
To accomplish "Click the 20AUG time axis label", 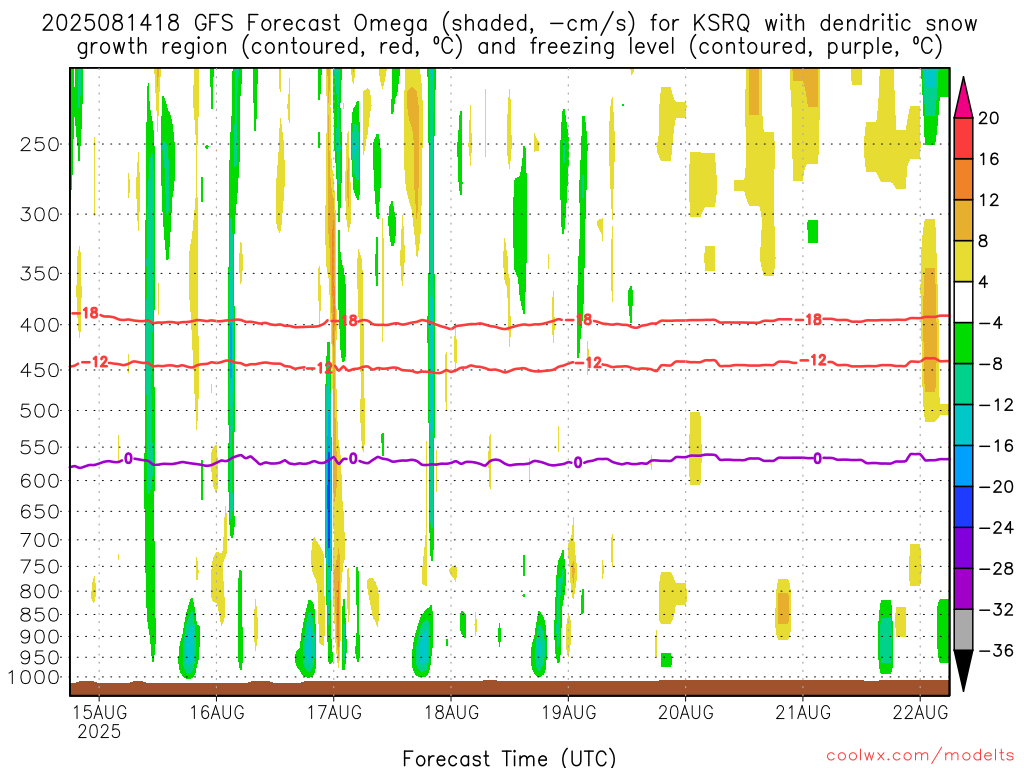I will click(x=686, y=712).
